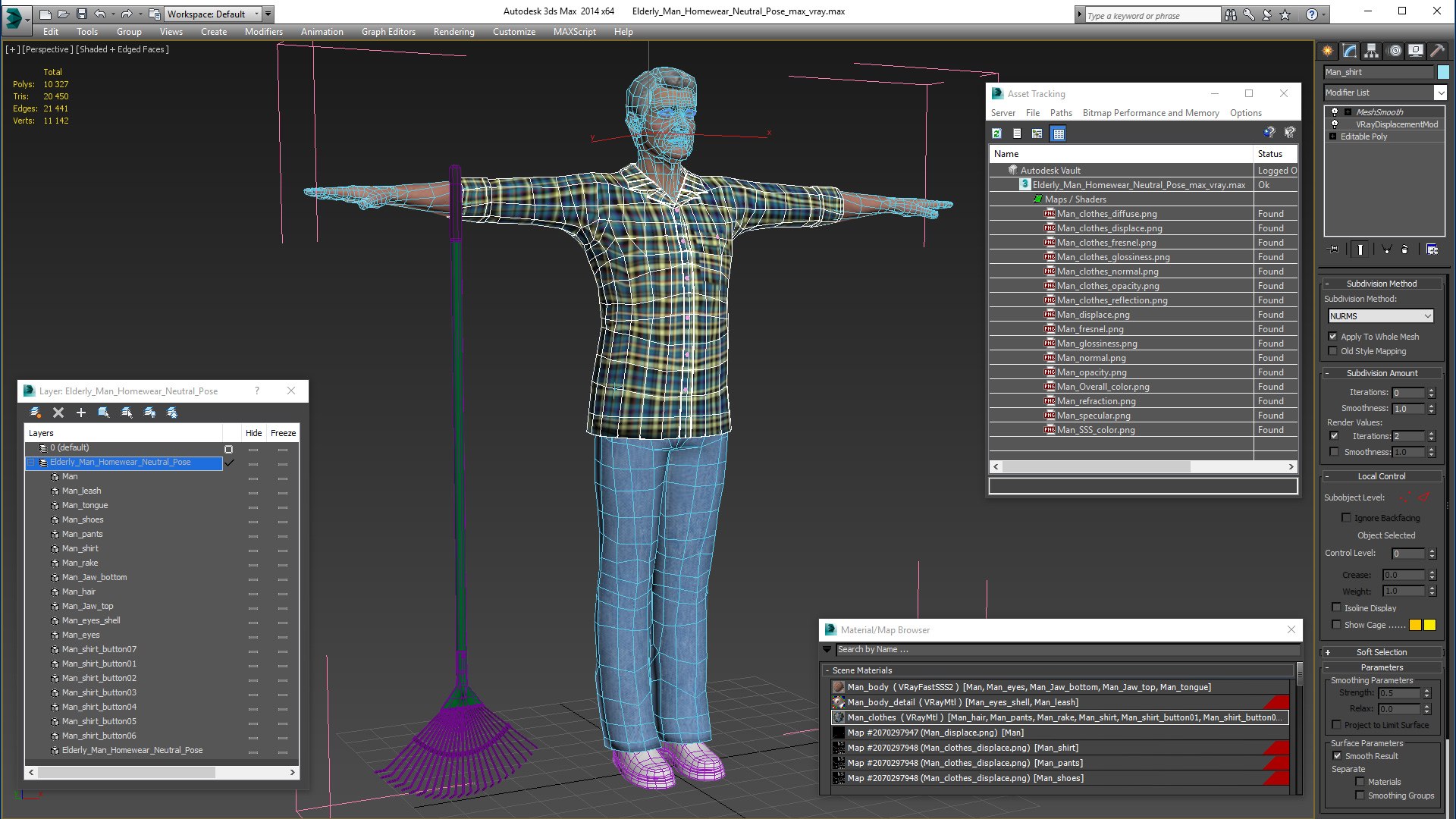Click the Pin Stack icon
1456x819 pixels.
click(1334, 249)
